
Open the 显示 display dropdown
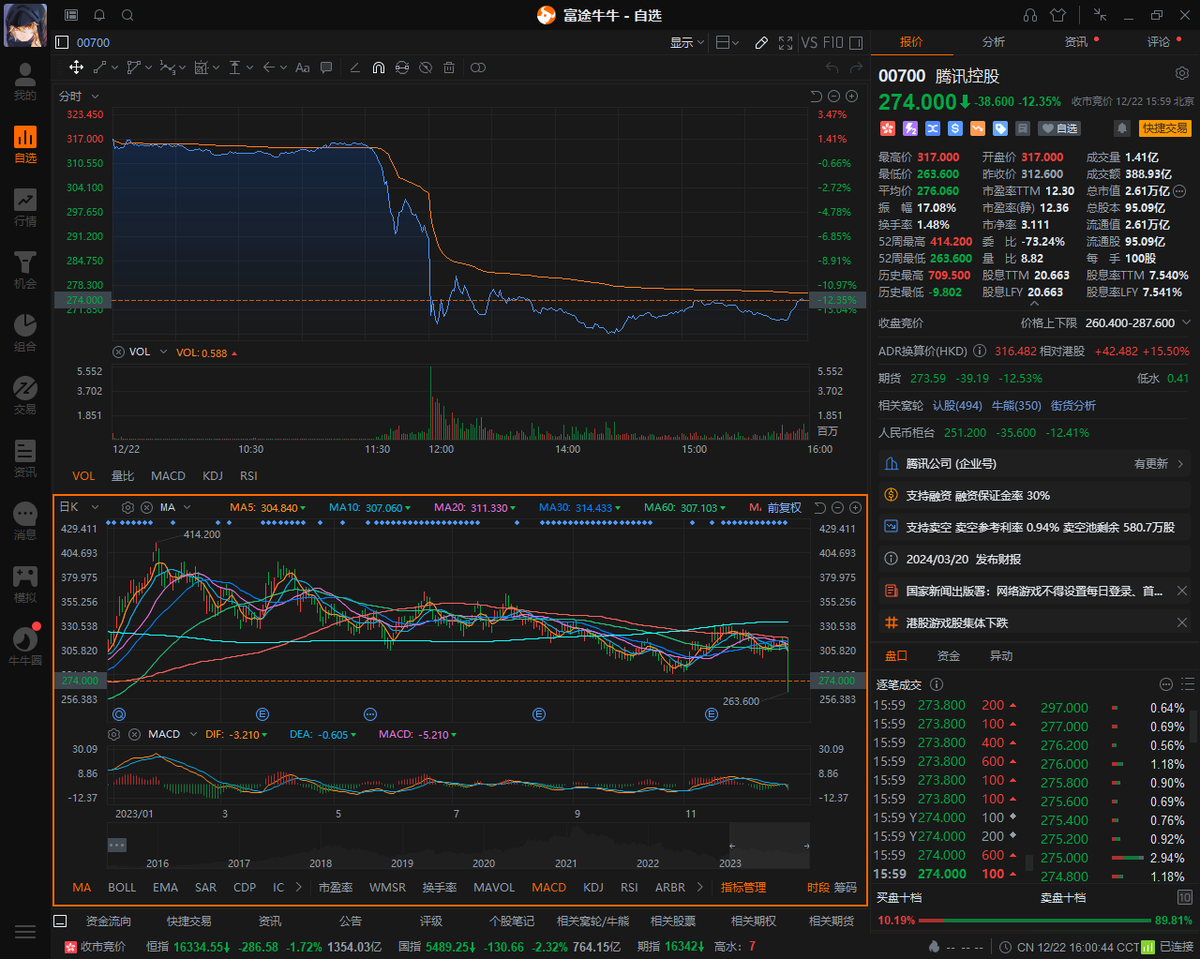[687, 43]
